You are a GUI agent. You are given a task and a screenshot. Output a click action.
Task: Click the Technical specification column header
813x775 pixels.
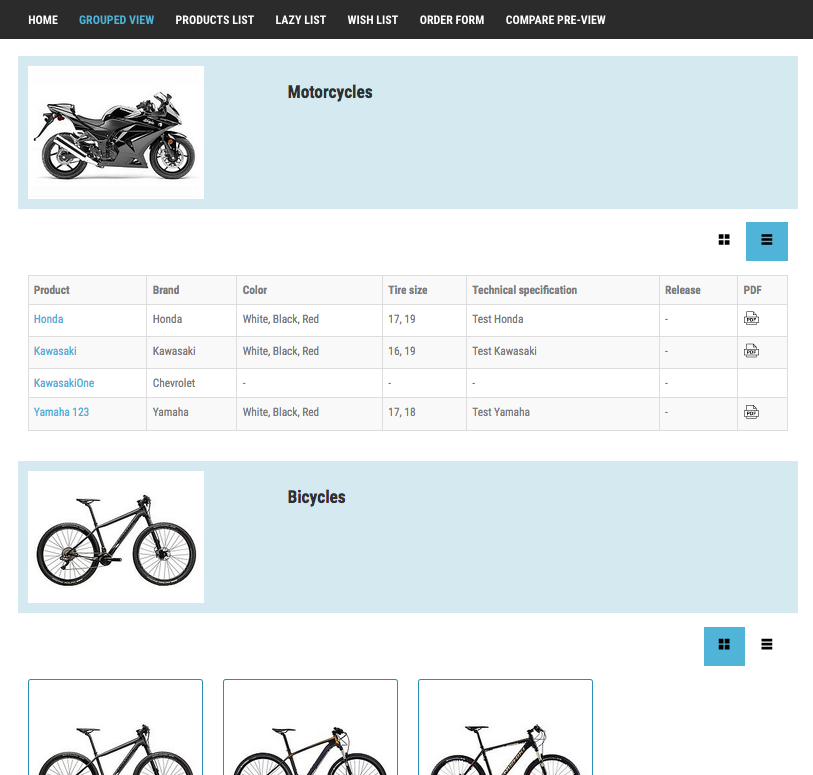(x=563, y=290)
